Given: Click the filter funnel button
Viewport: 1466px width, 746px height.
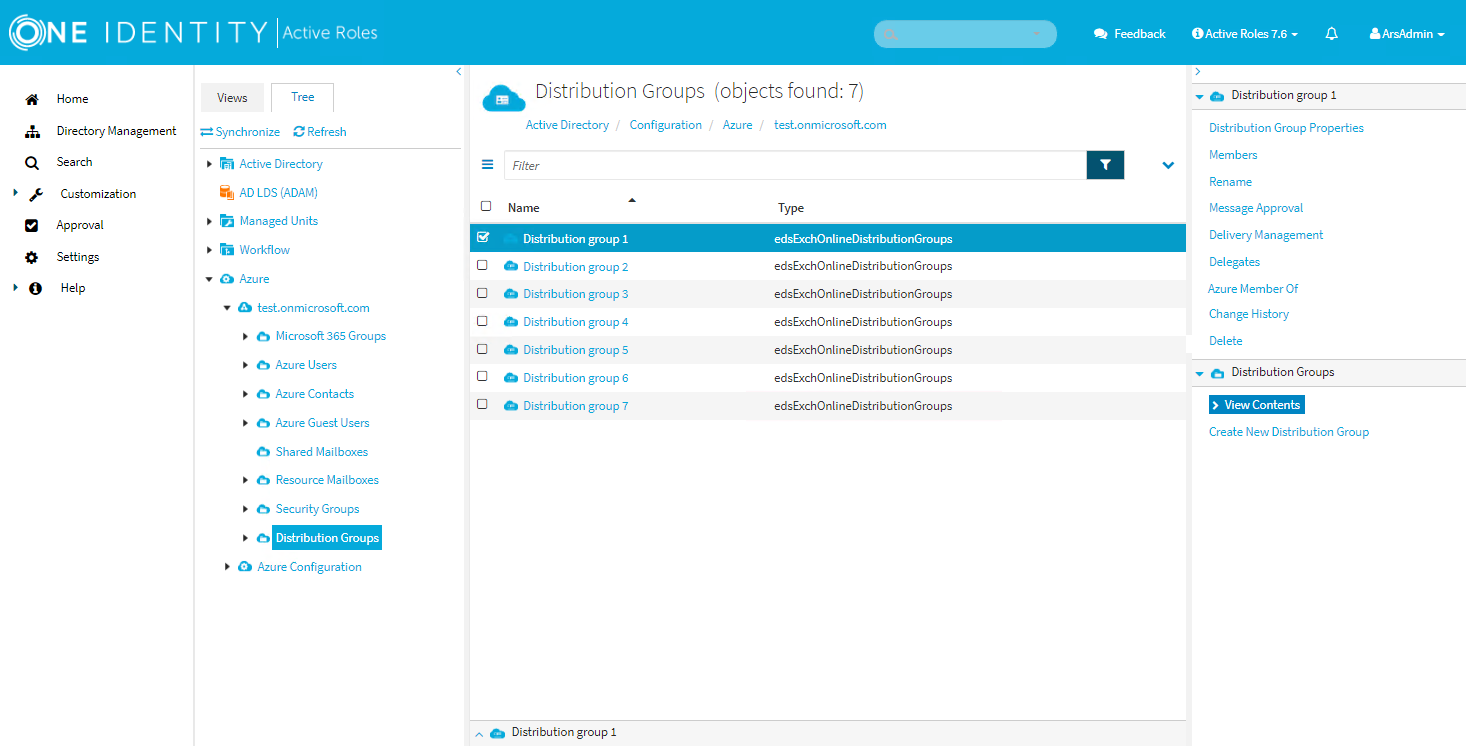Looking at the screenshot, I should point(1105,165).
